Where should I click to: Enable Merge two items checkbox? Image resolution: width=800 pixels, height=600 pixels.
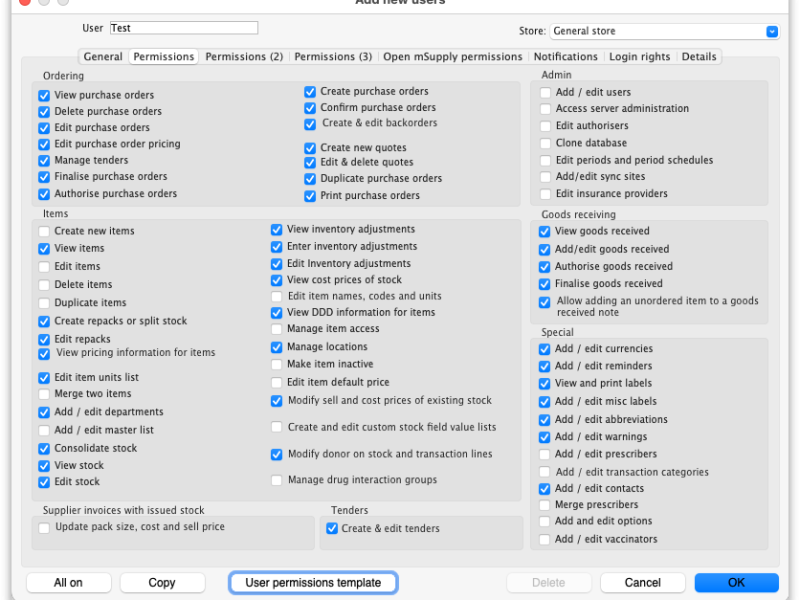pyautogui.click(x=44, y=394)
